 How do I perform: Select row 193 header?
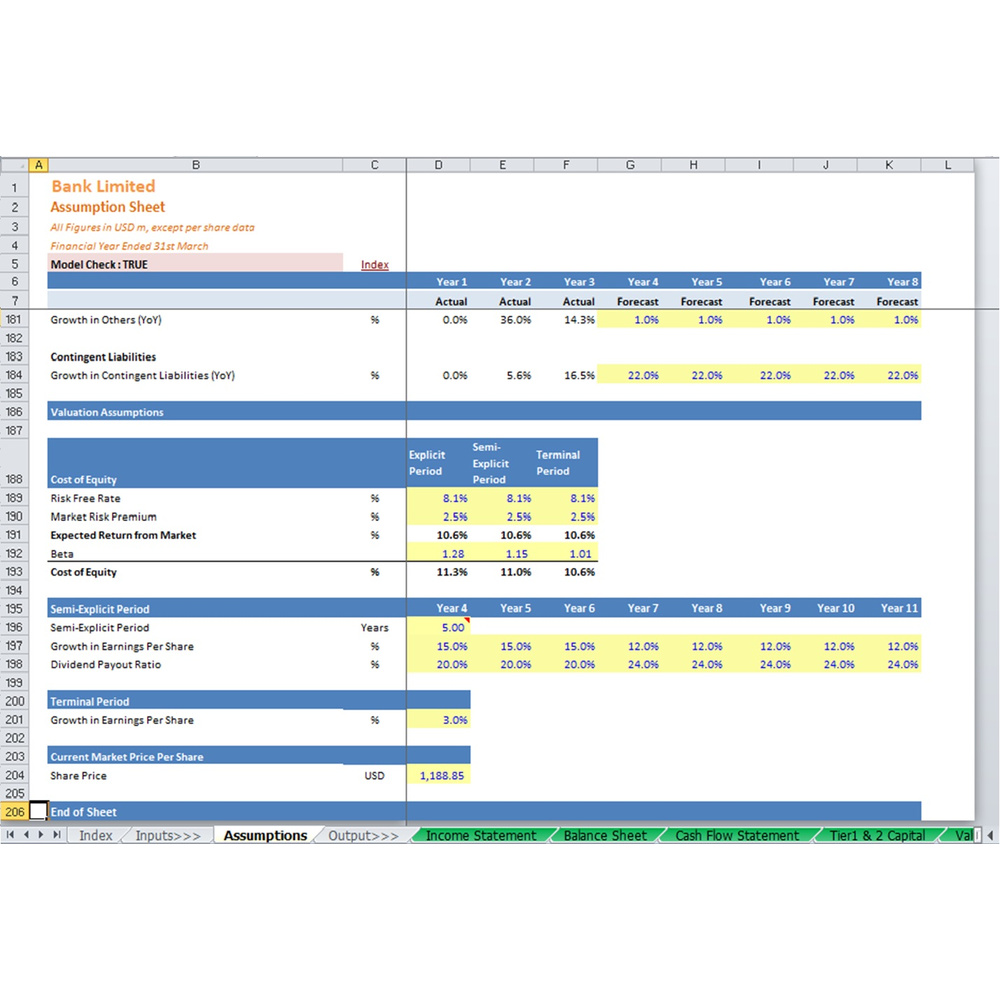click(x=14, y=572)
